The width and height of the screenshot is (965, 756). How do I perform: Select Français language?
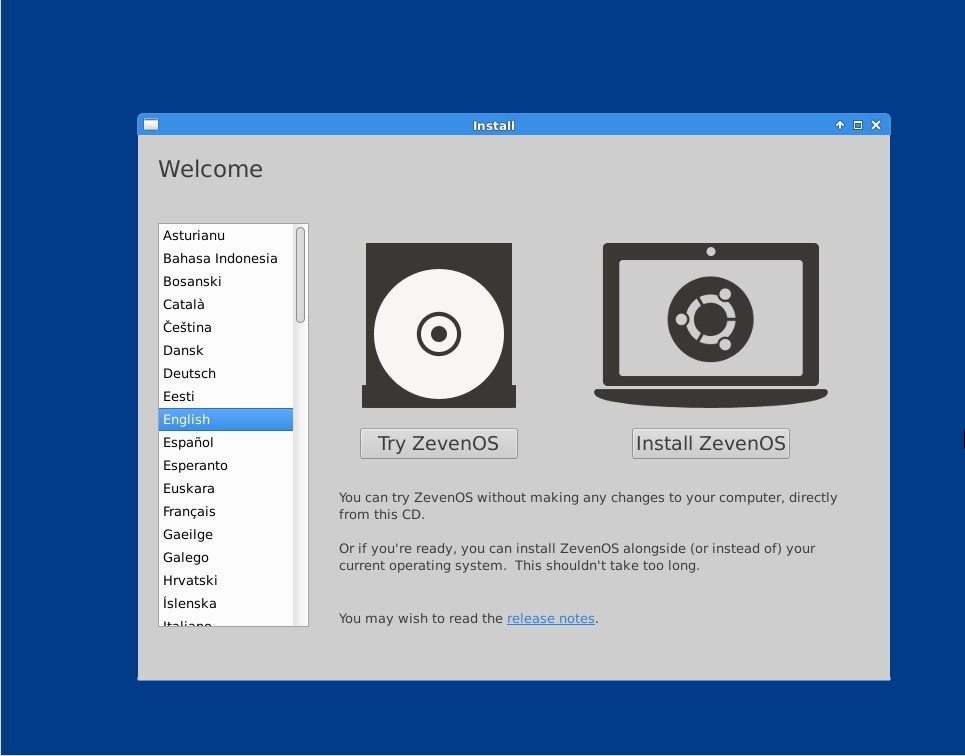[226, 511]
